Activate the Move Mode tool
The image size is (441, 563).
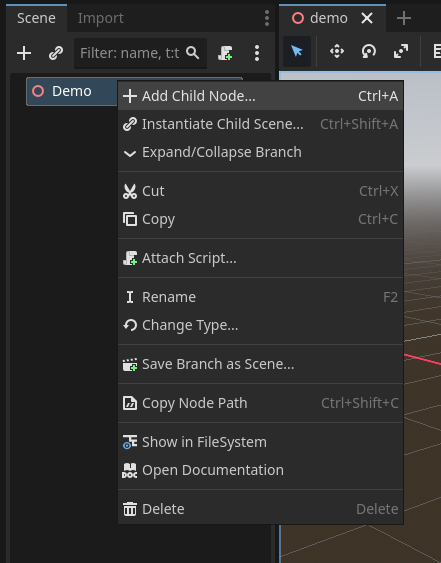pyautogui.click(x=337, y=51)
